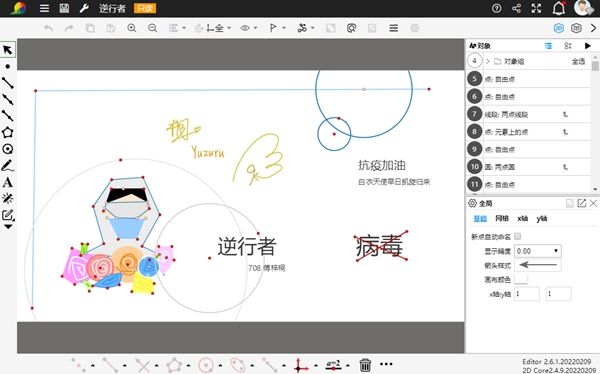The height and width of the screenshot is (374, 600).
Task: Click the canvas color swatch
Action: point(521,279)
